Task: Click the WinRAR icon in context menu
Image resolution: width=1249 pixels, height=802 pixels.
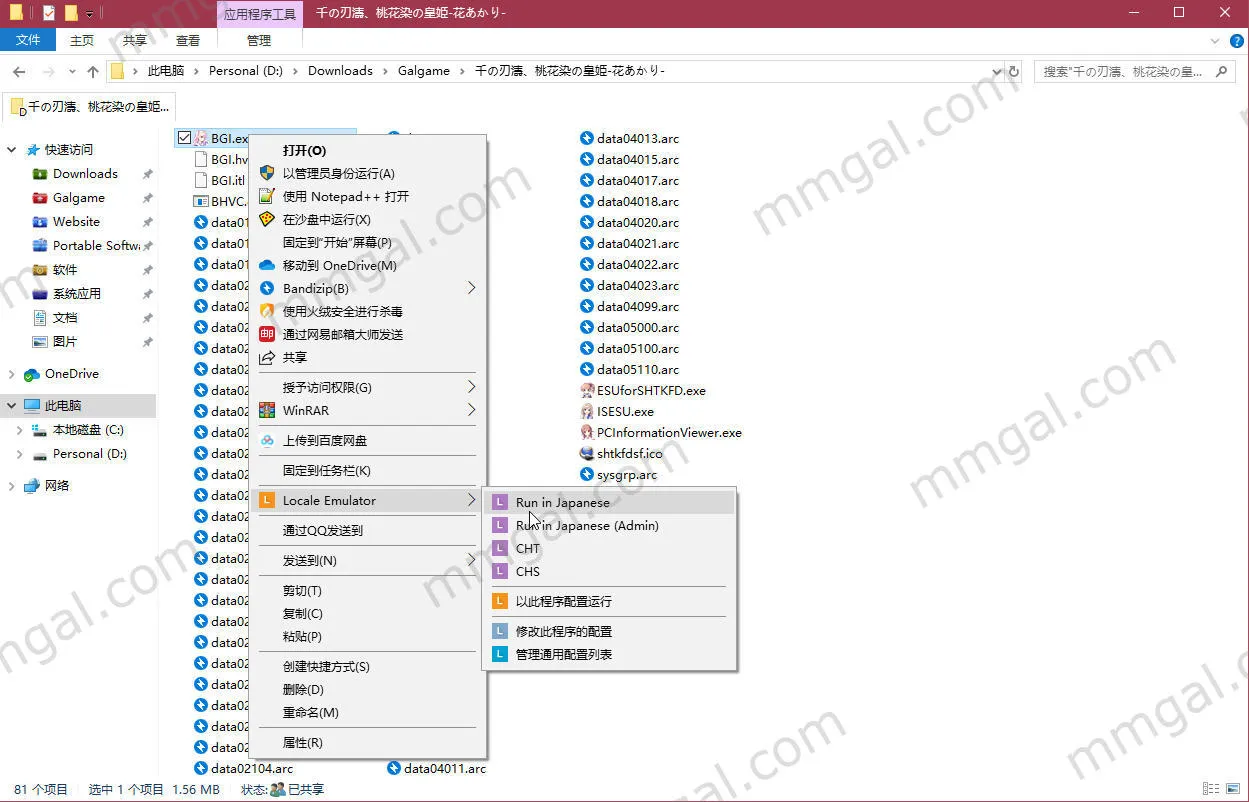Action: (x=267, y=411)
